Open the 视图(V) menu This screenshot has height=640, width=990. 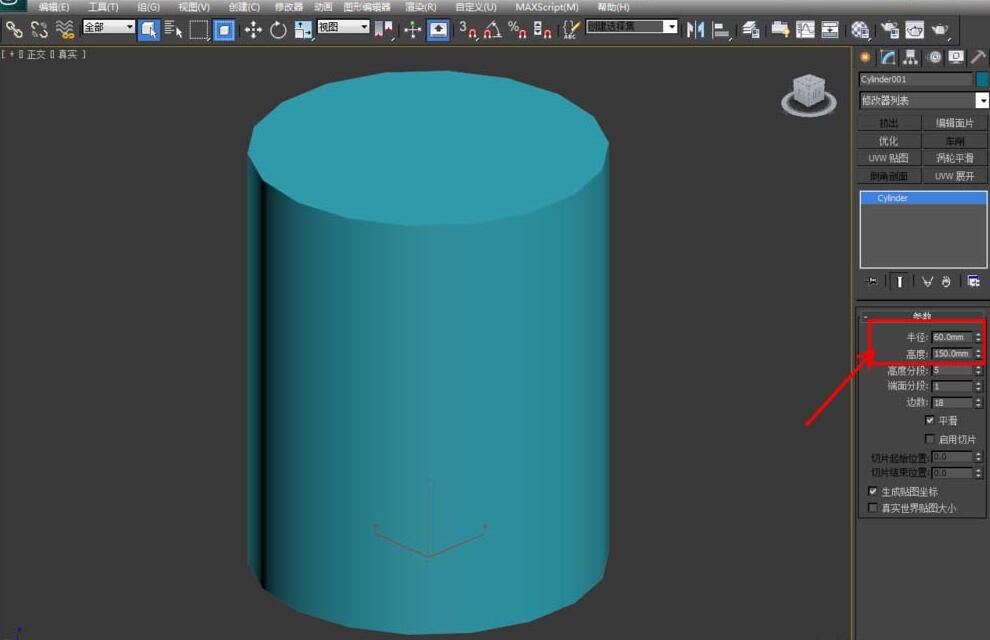pyautogui.click(x=194, y=7)
